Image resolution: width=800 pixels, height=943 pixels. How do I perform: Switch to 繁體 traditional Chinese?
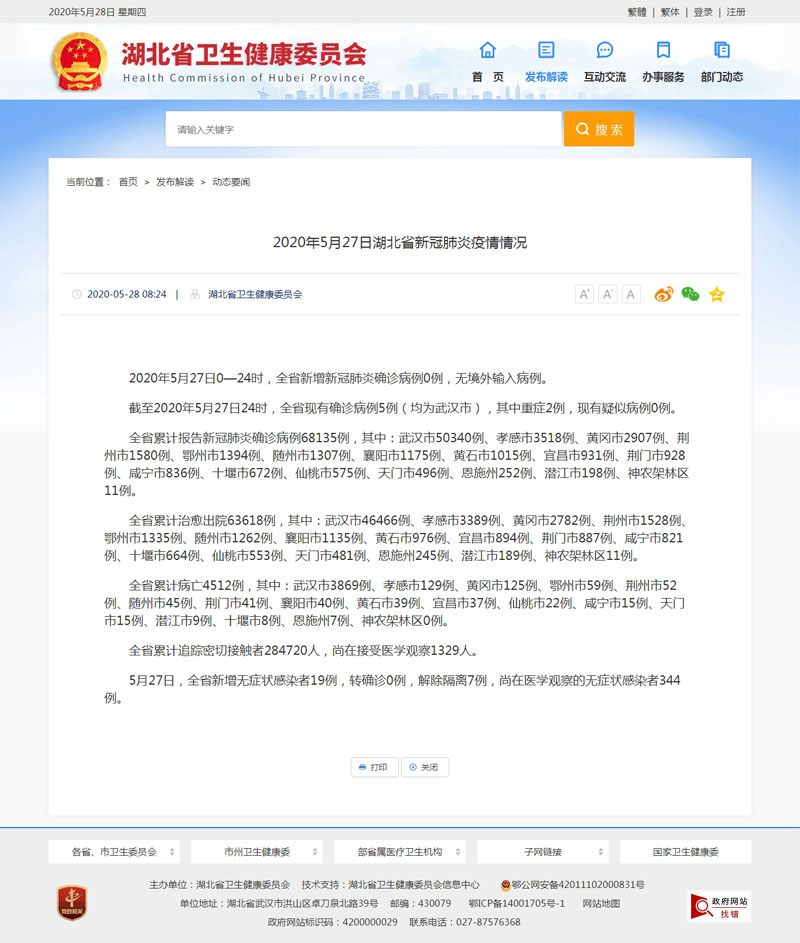pyautogui.click(x=637, y=12)
